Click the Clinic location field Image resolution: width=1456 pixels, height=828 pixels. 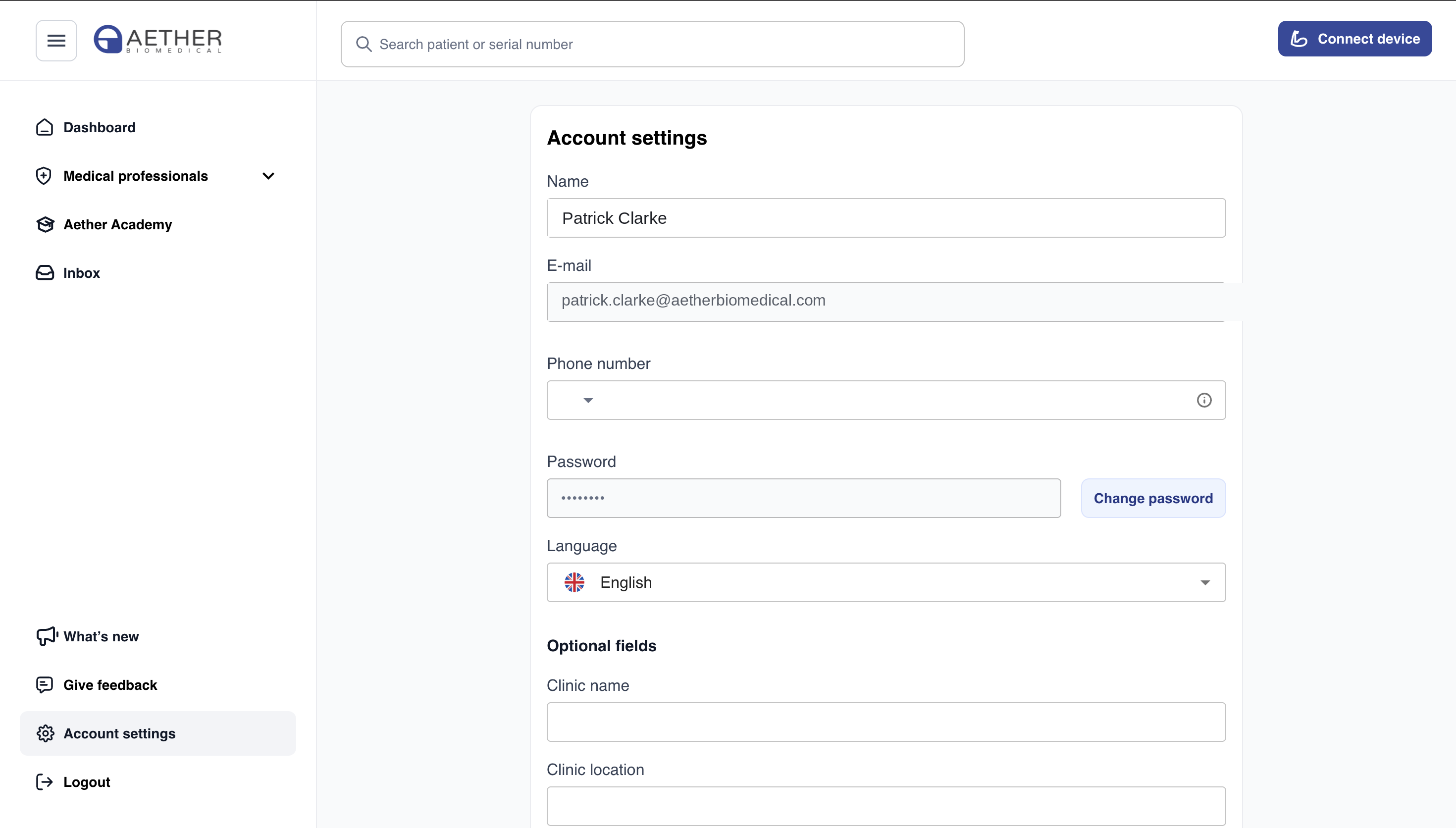tap(886, 806)
